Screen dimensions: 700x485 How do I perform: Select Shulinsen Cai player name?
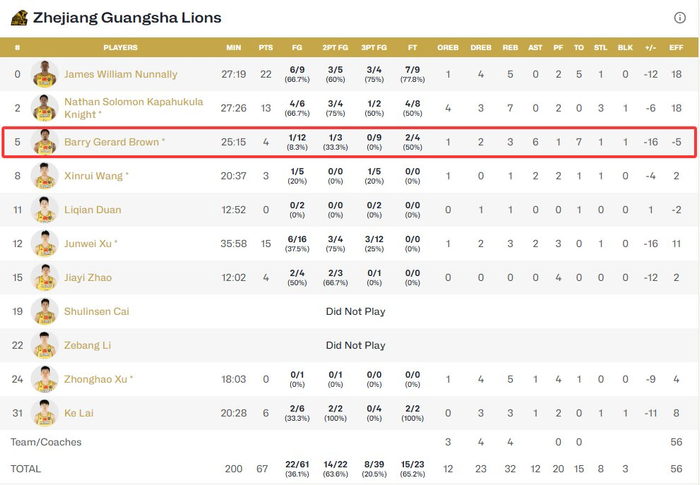click(x=96, y=312)
